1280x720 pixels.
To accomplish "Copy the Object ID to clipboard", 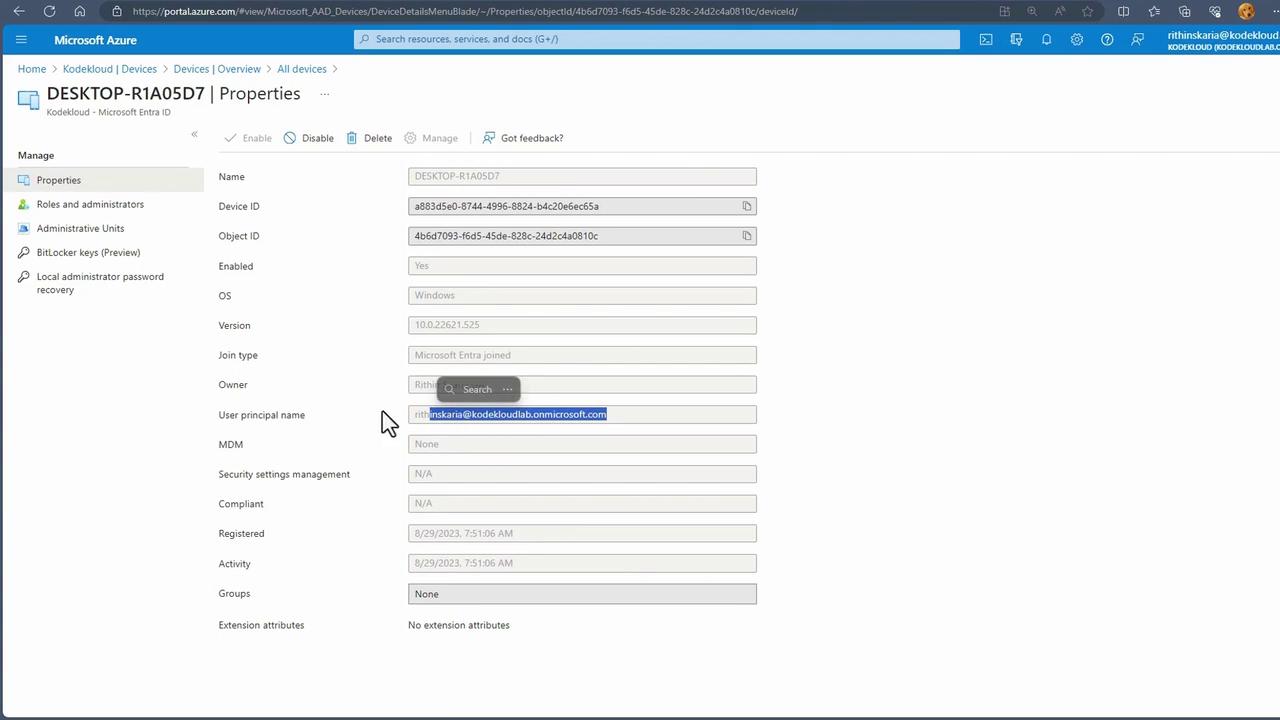I will (746, 236).
